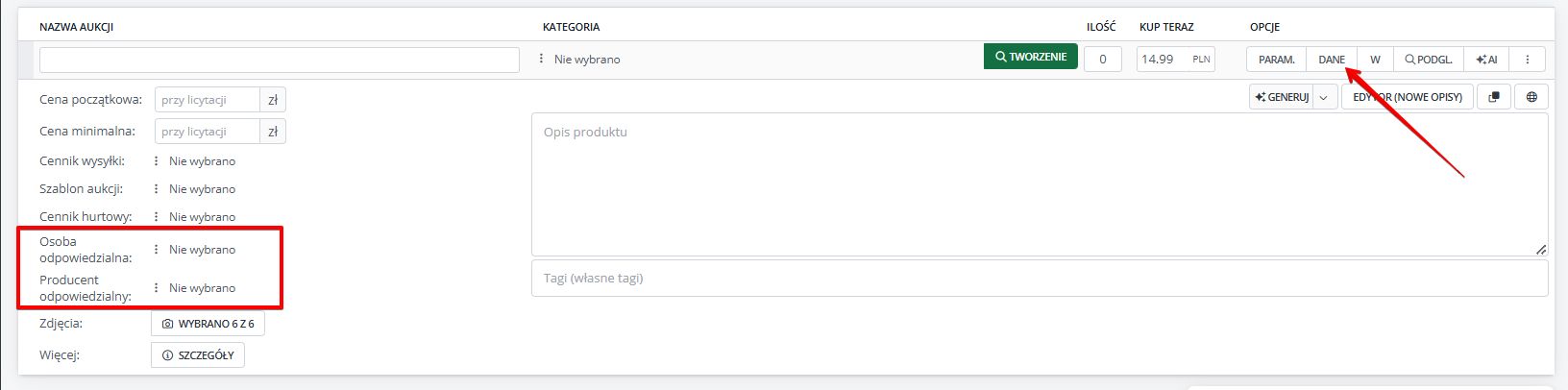Open the AI sparkle option
The image size is (1568, 390).
click(x=1486, y=60)
